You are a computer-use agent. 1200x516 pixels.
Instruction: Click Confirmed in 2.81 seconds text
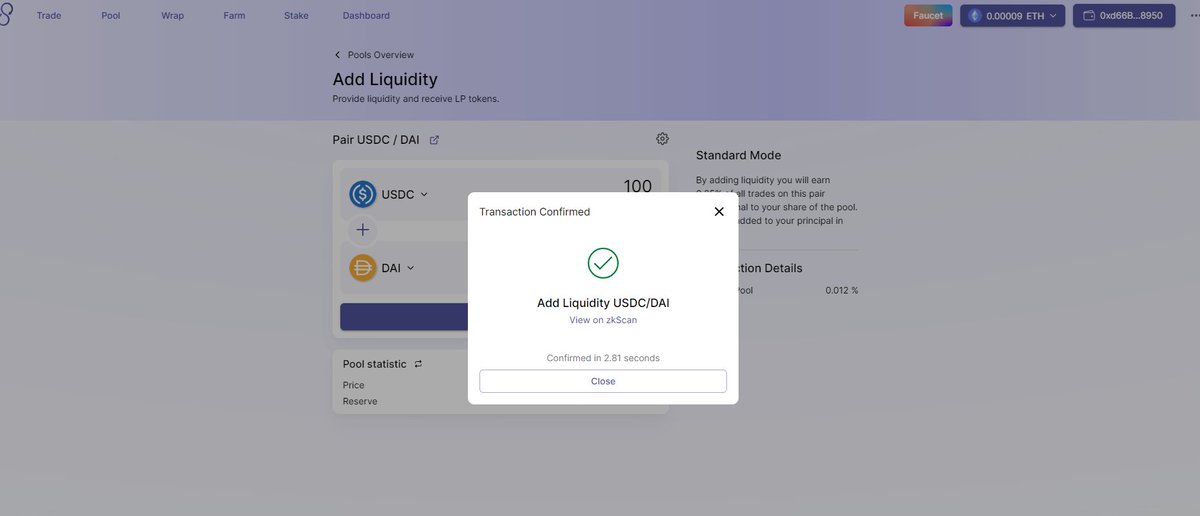point(603,358)
